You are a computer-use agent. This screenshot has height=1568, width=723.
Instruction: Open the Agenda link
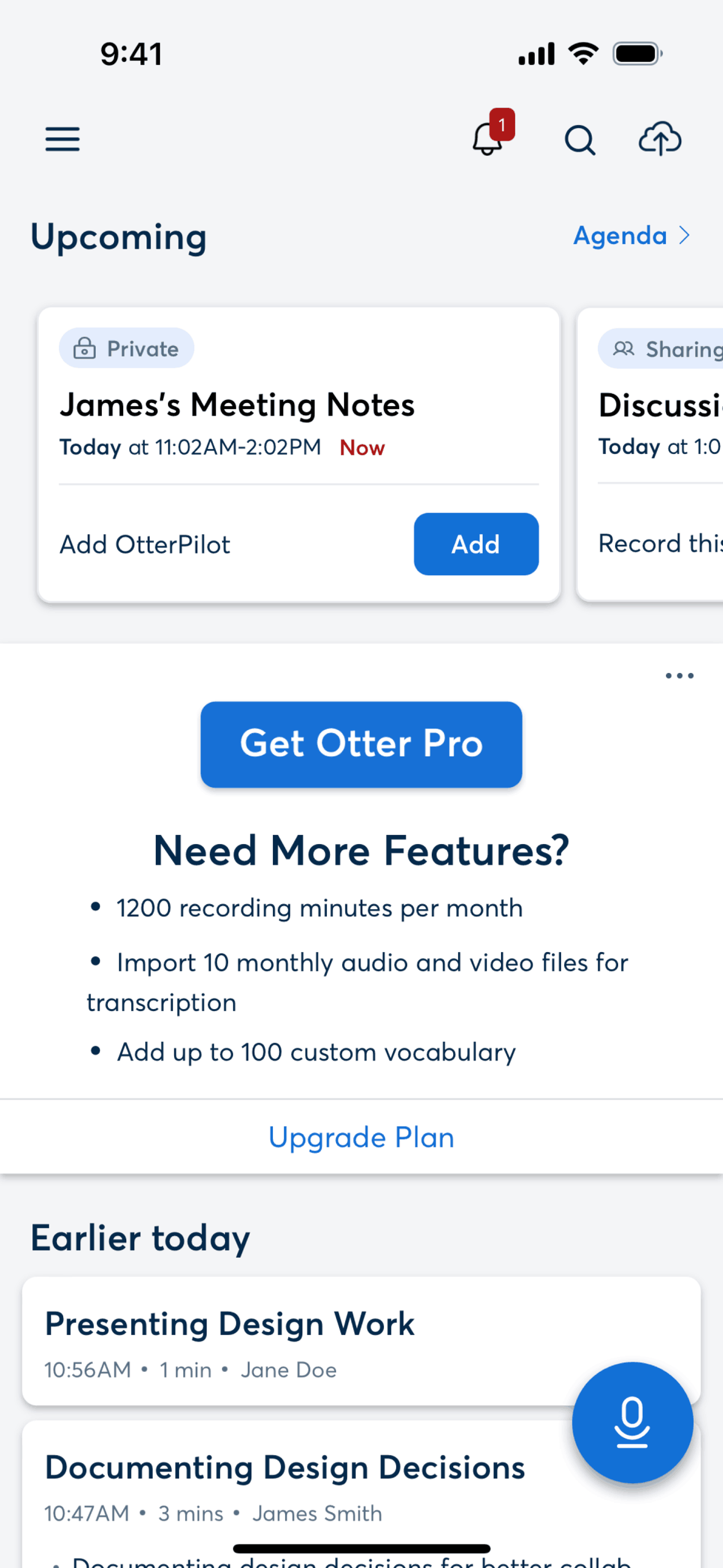click(x=631, y=235)
